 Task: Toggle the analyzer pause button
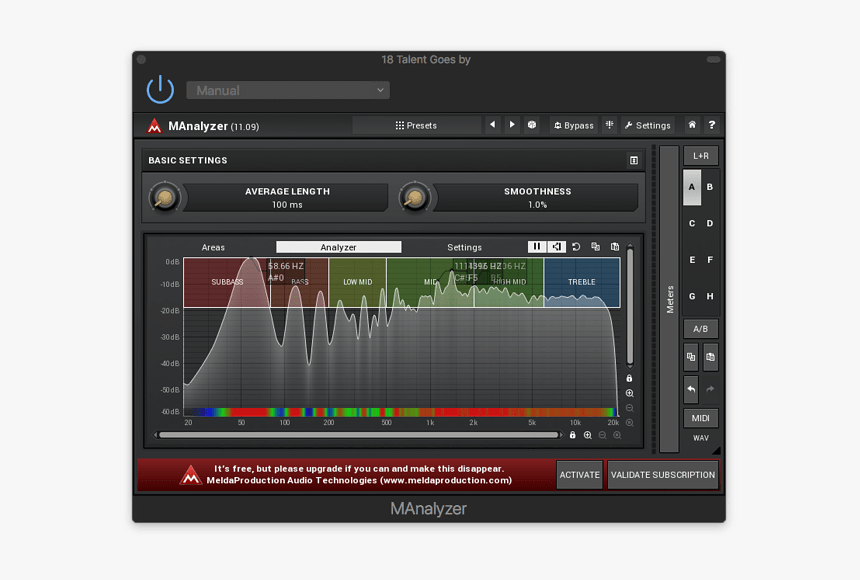536,247
